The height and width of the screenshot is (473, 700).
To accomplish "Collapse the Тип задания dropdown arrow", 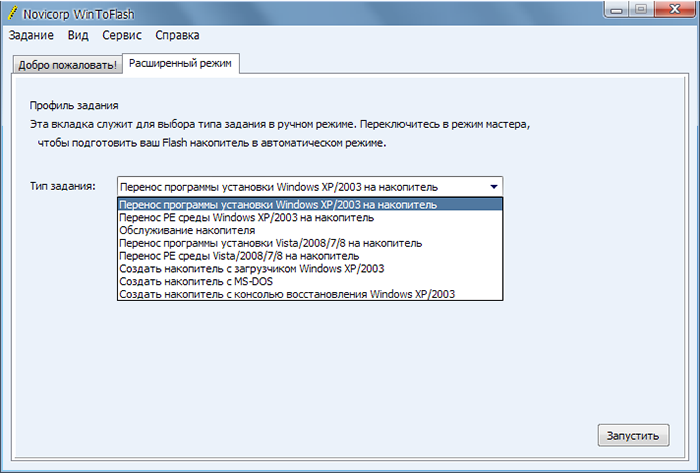I will (x=494, y=186).
